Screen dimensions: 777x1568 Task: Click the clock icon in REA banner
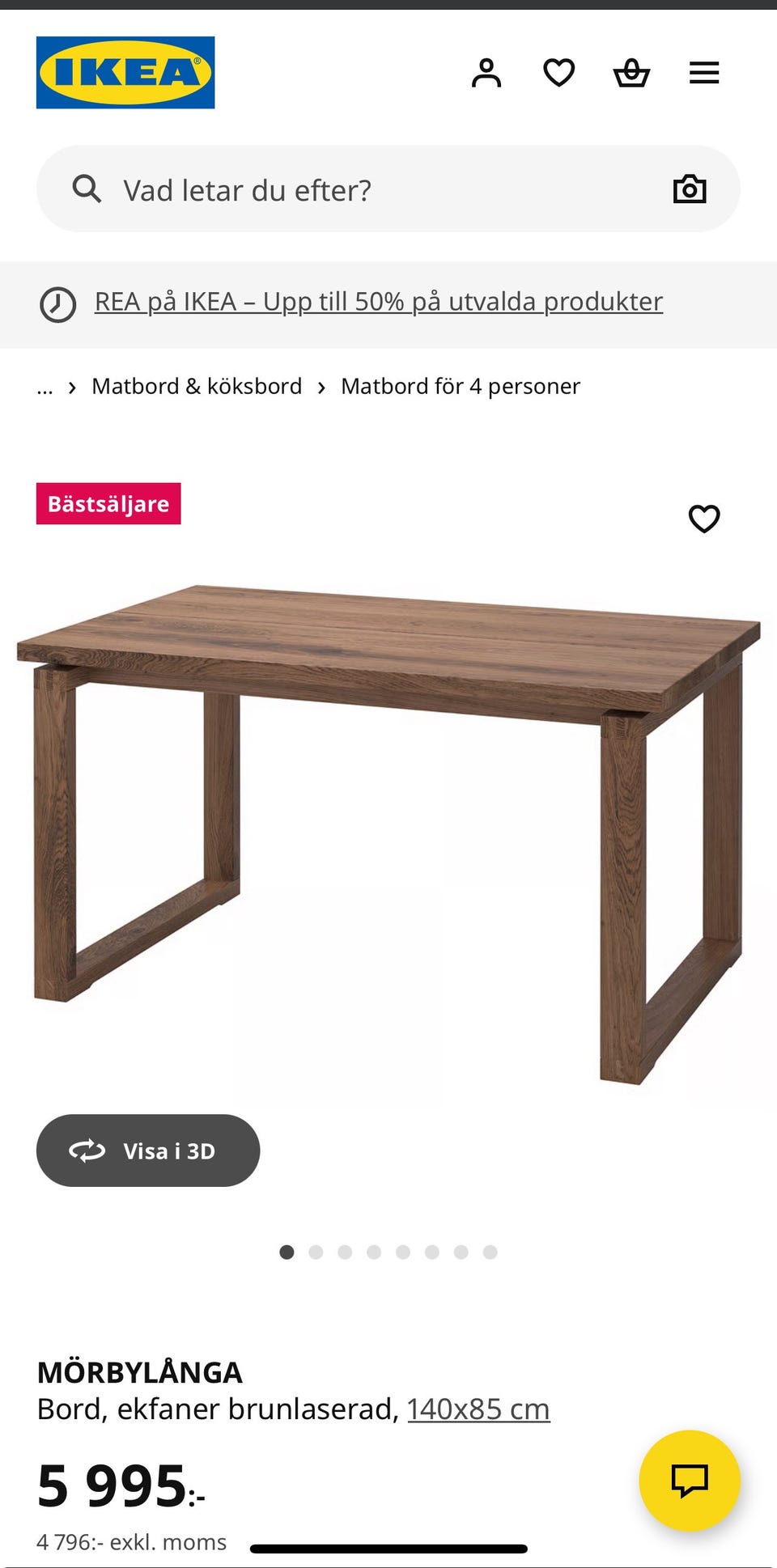57,305
